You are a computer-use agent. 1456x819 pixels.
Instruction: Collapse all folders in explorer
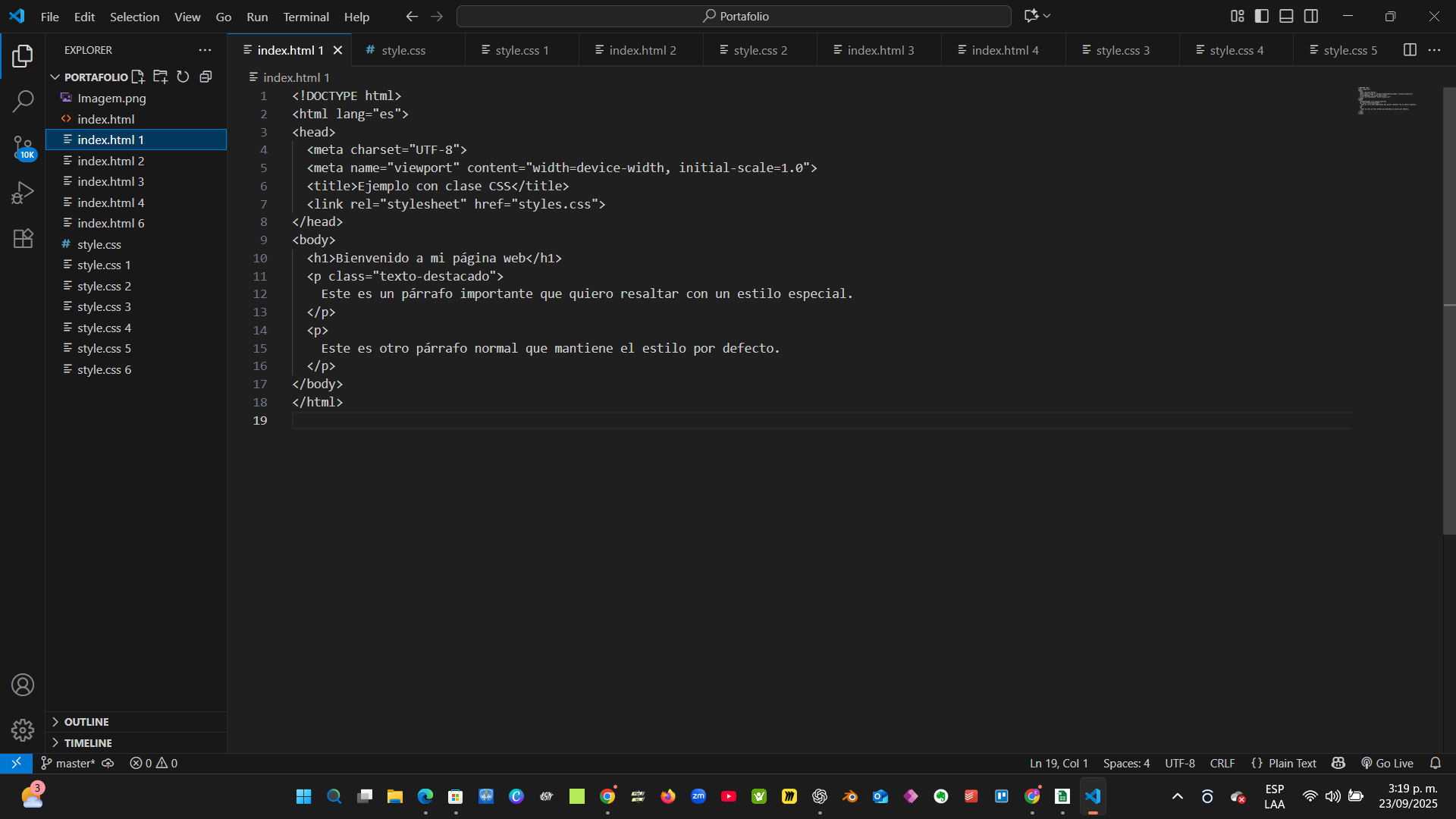click(206, 77)
